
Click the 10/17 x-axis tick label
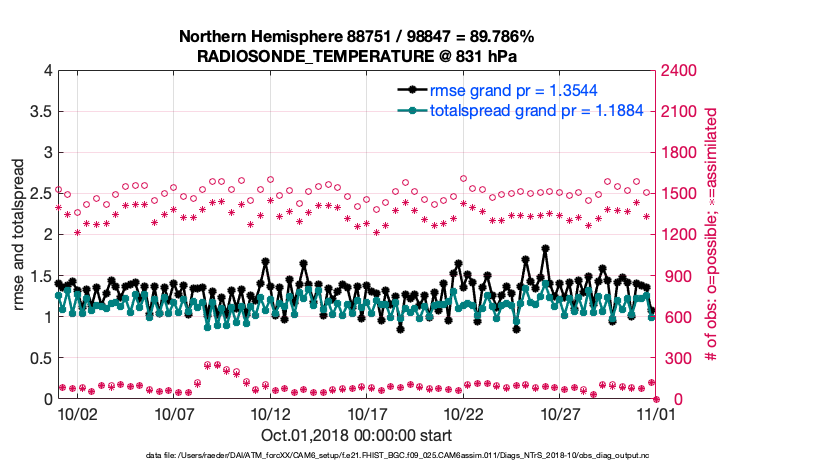pyautogui.click(x=367, y=413)
